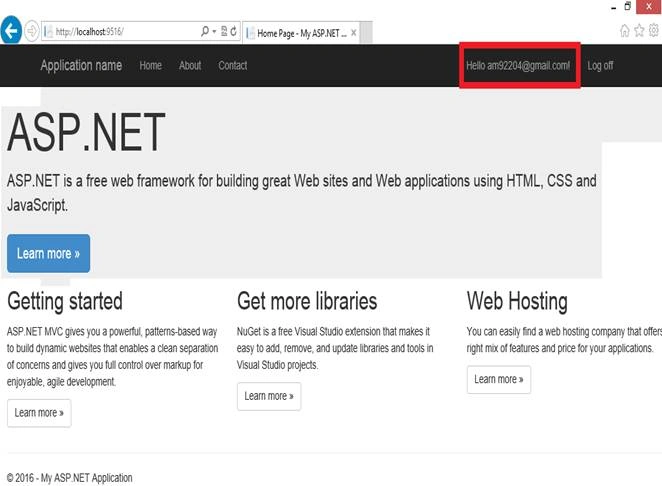The image size is (662, 486).
Task: Click the page icon in the address bar
Action: pyautogui.click(x=49, y=31)
